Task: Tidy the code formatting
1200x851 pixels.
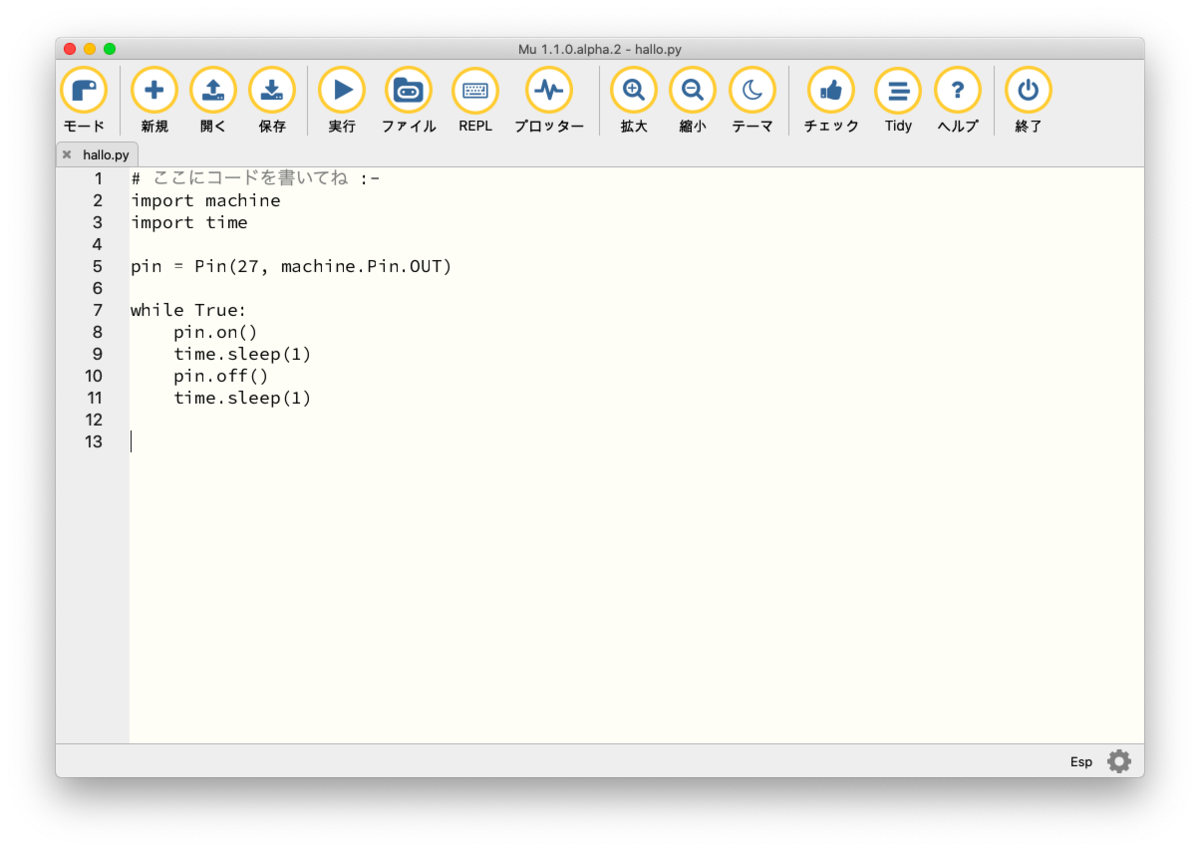Action: [898, 101]
